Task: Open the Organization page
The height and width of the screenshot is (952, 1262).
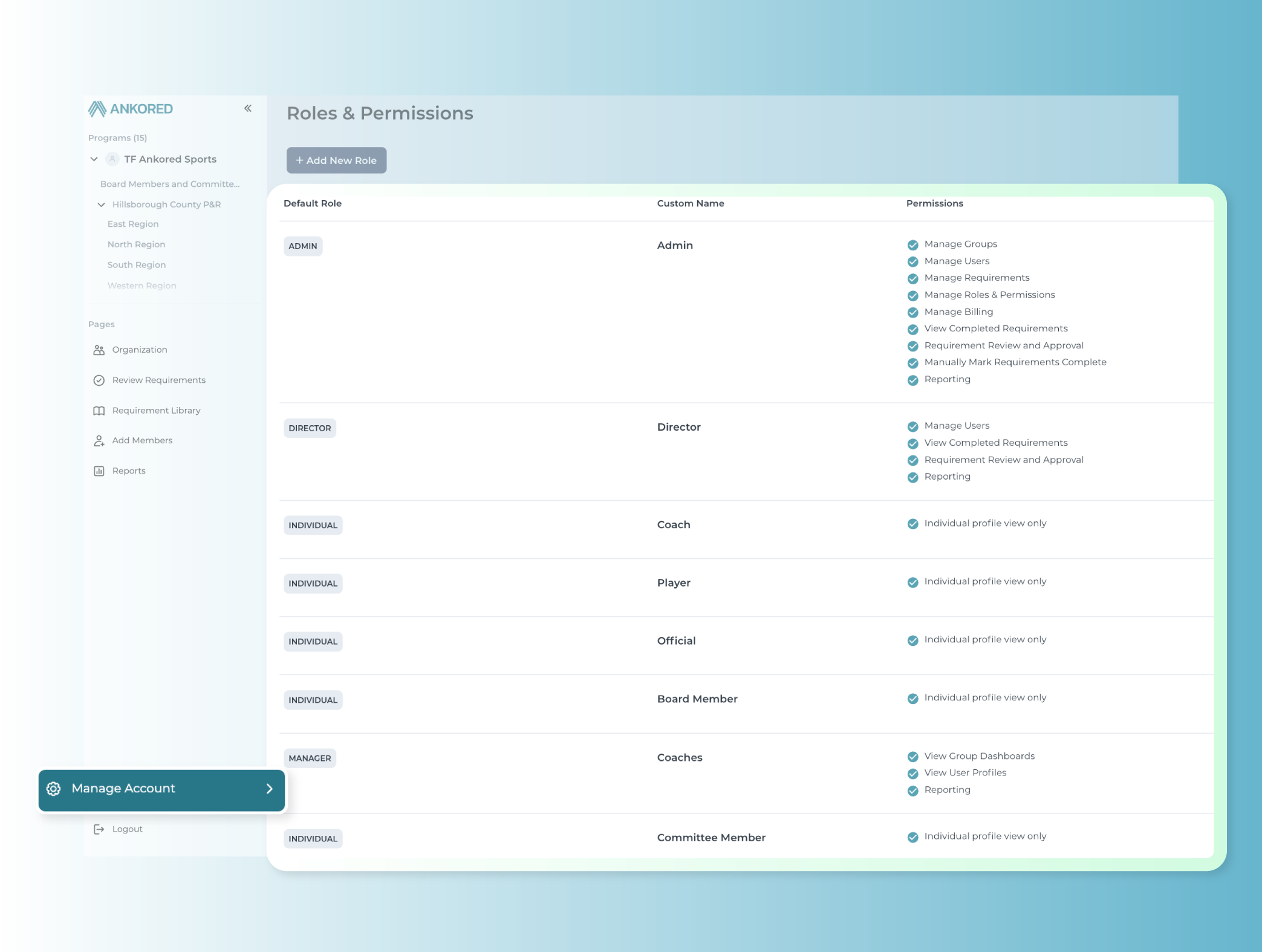Action: tap(139, 349)
